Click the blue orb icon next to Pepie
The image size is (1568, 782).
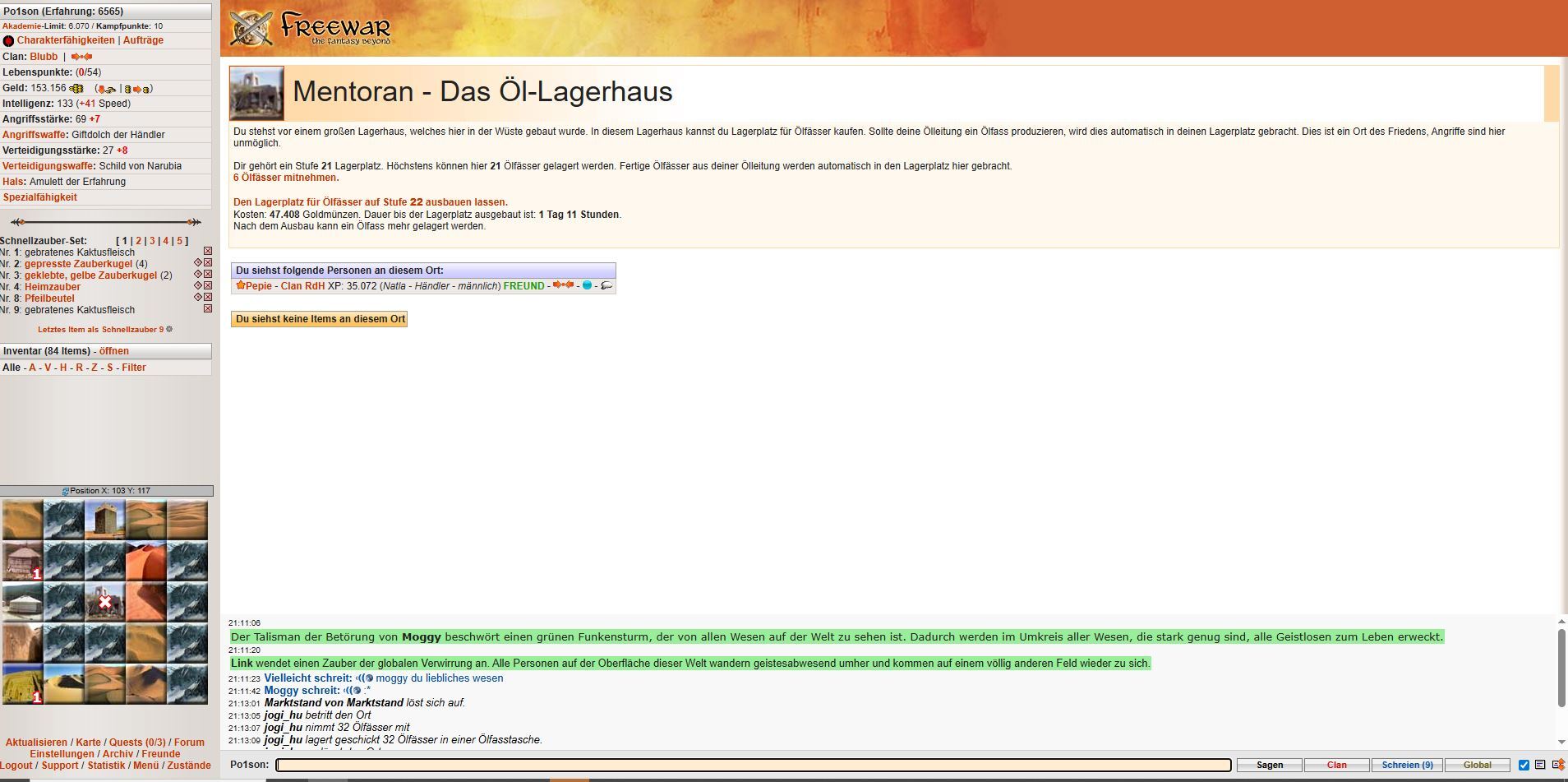click(587, 285)
